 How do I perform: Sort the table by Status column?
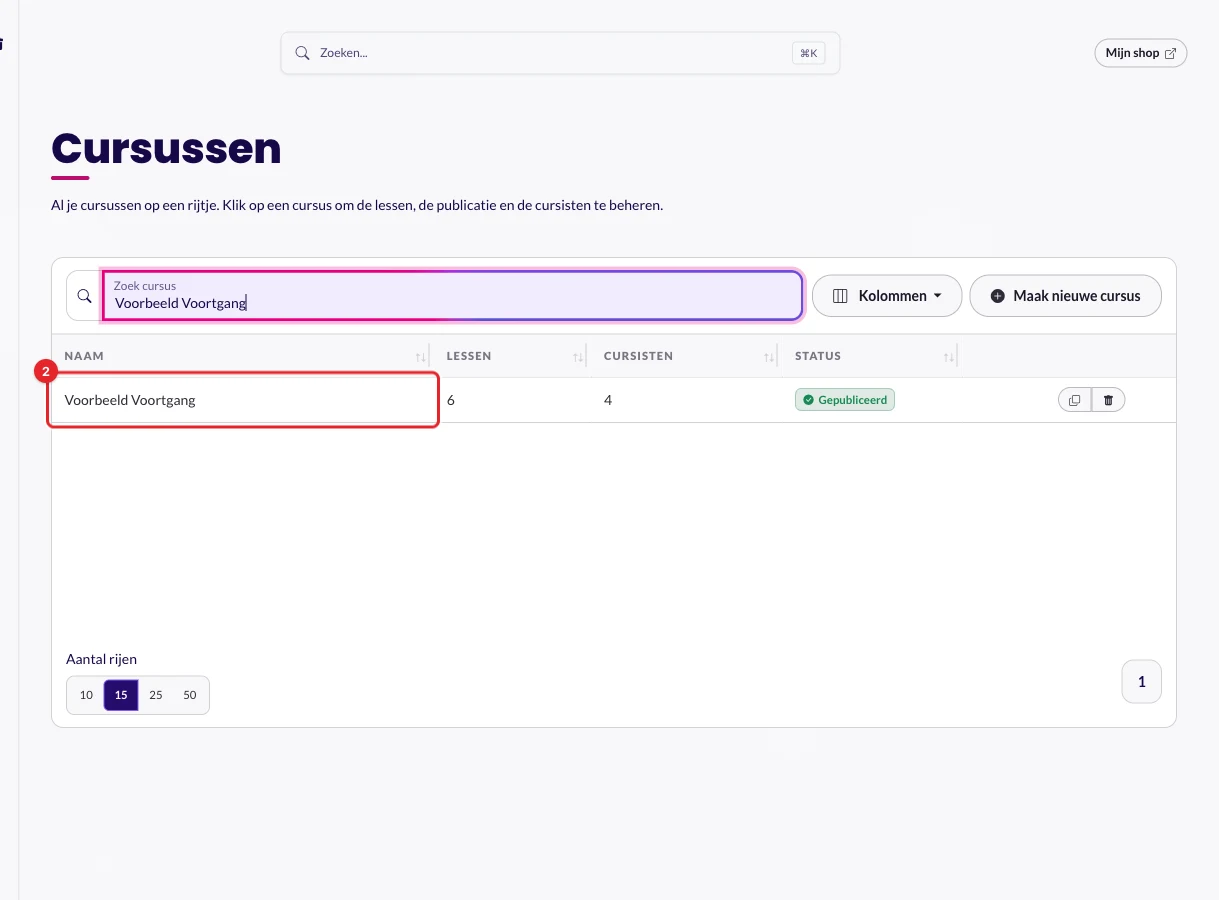(x=950, y=356)
